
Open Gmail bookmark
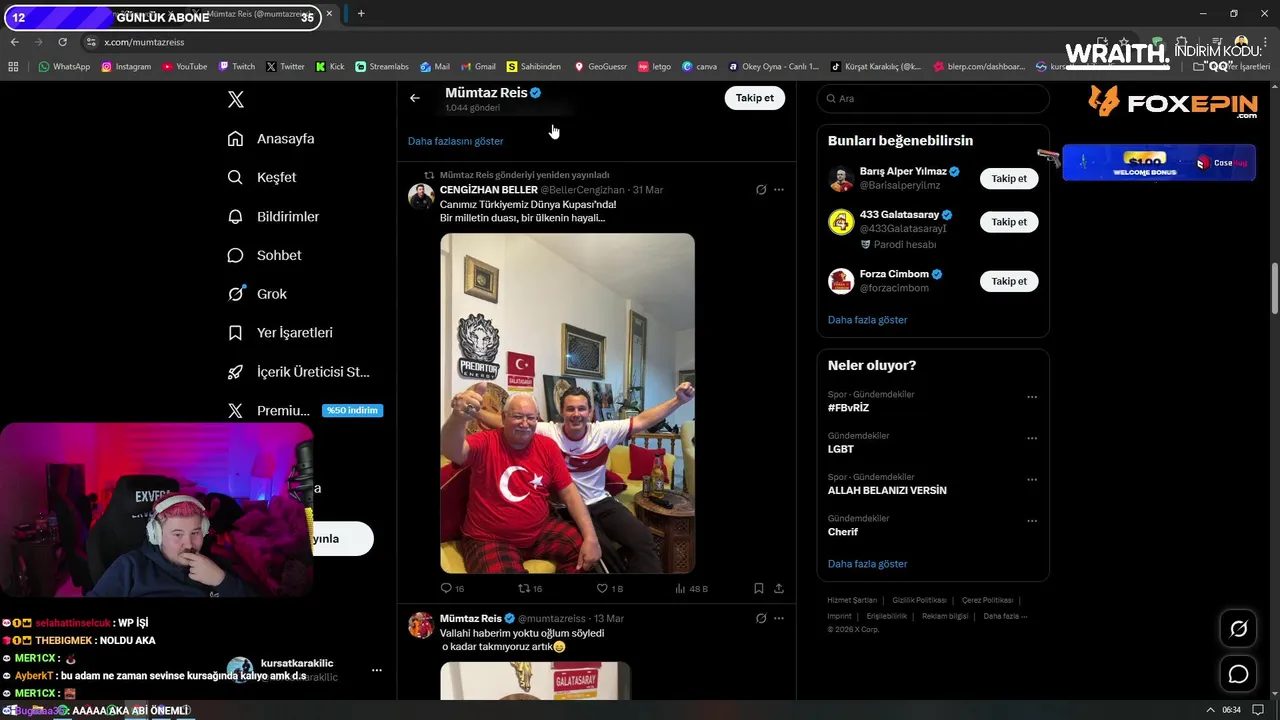(x=478, y=67)
